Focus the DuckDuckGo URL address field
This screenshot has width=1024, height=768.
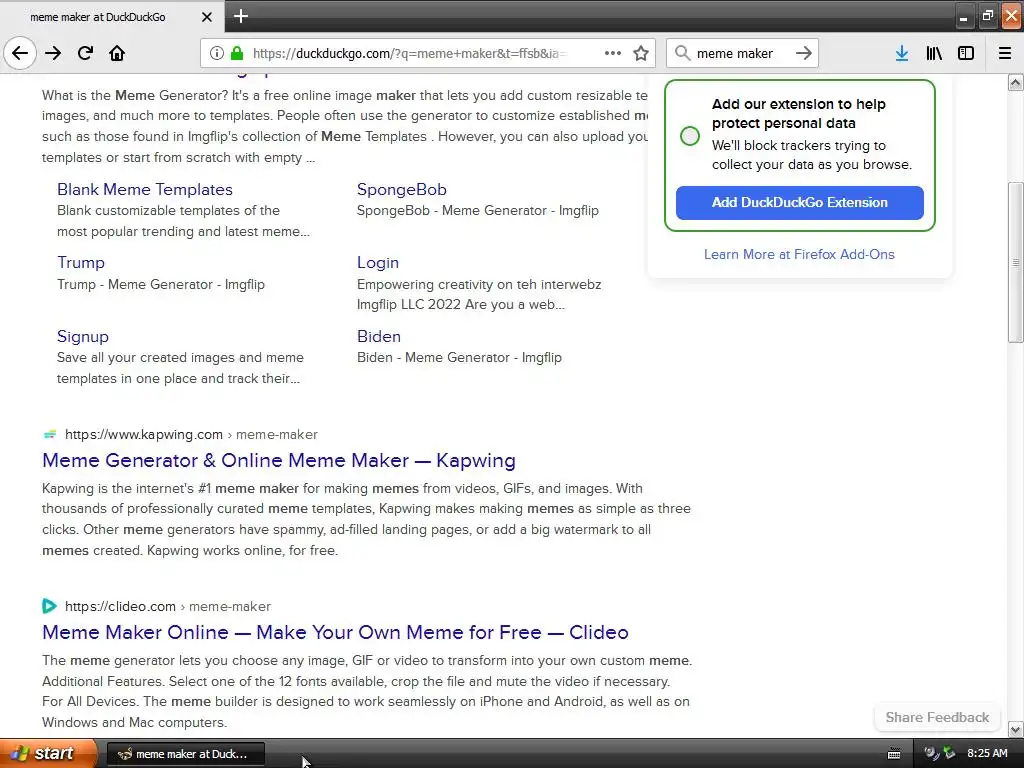409,53
